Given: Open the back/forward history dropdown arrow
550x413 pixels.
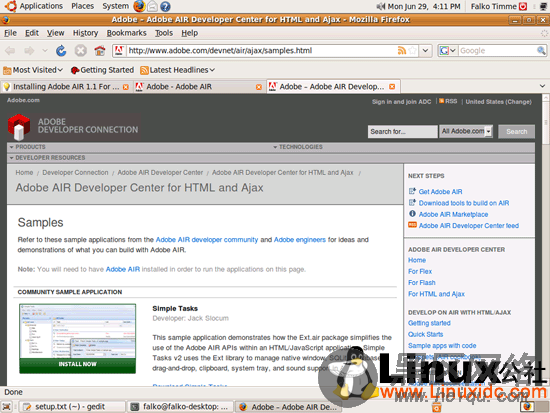Looking at the screenshot, I should point(45,51).
